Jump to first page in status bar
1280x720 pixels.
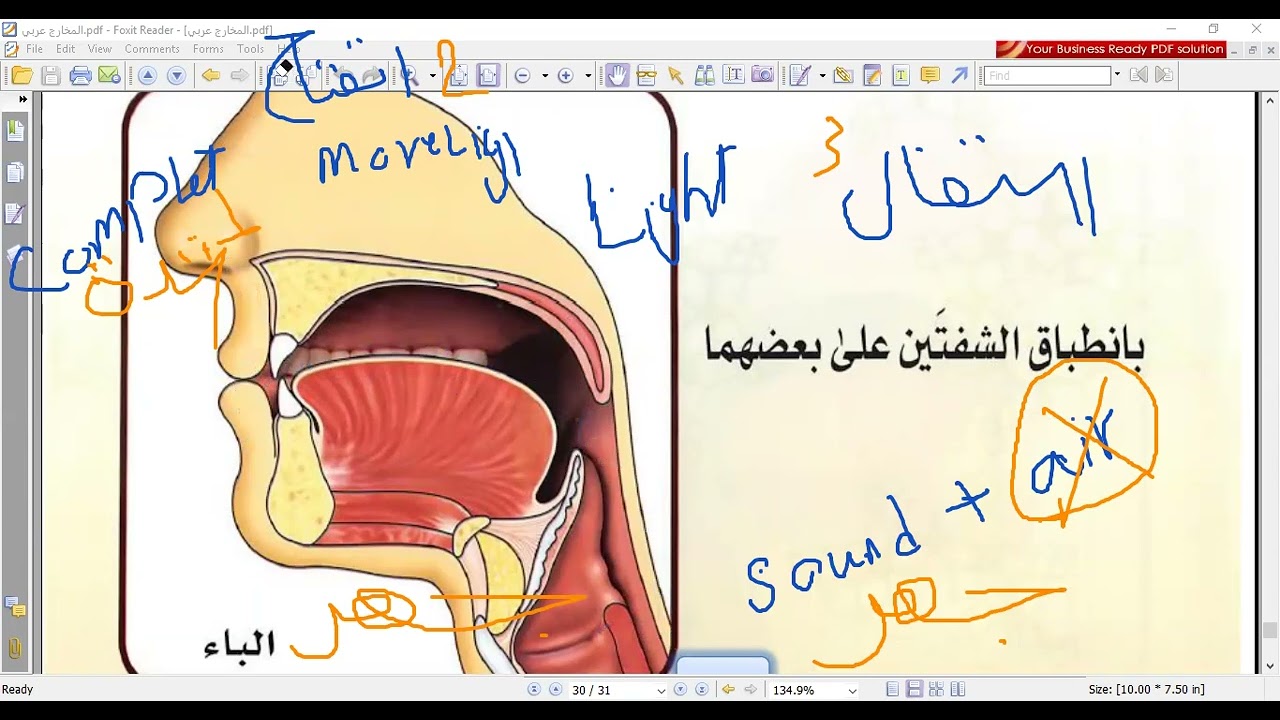pyautogui.click(x=534, y=690)
